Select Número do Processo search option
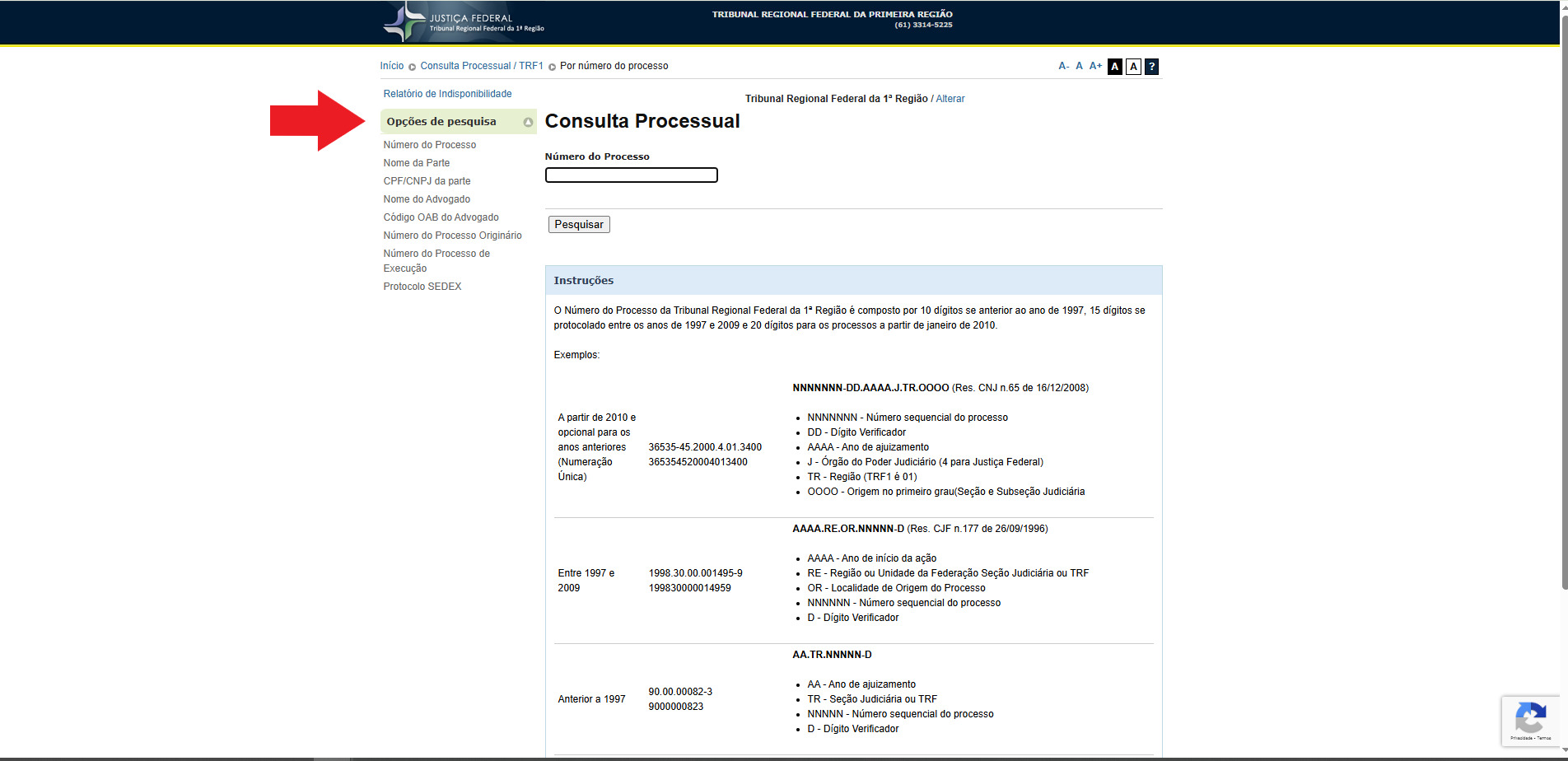 [429, 145]
